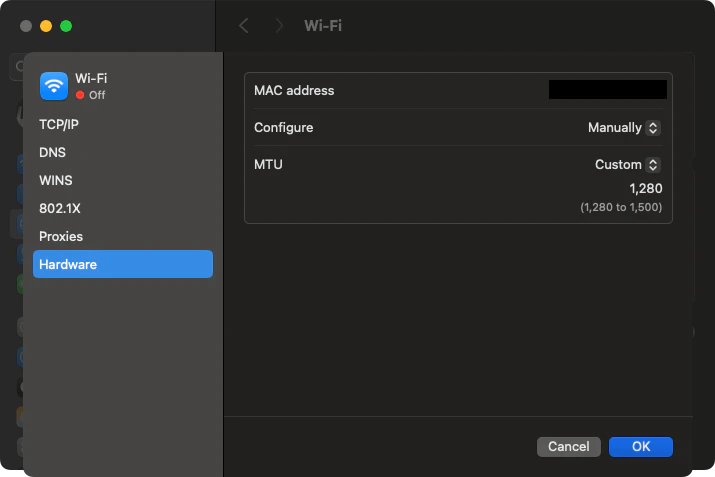Go to the Proxies tab
715x477 pixels.
(61, 236)
